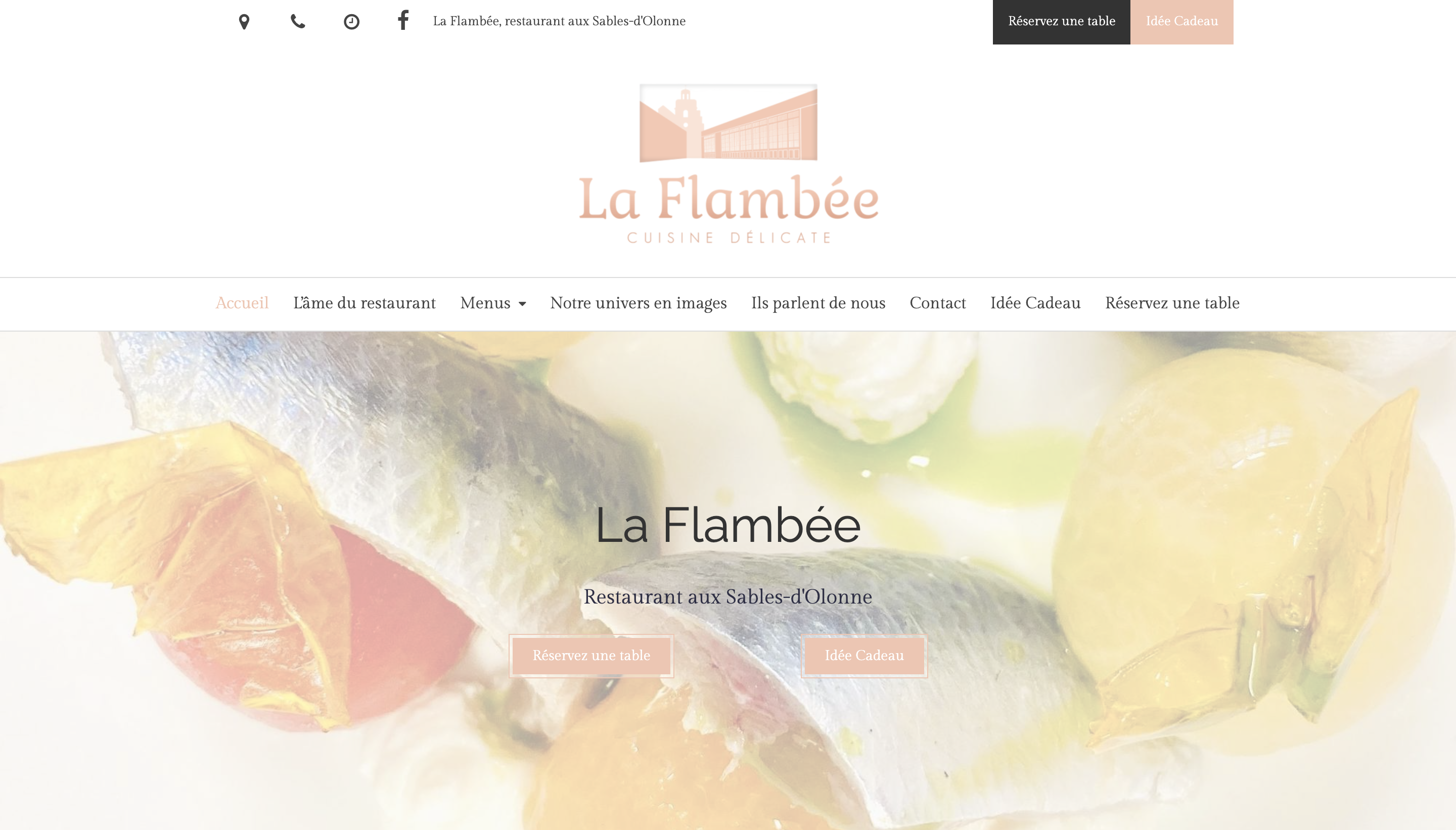This screenshot has width=1456, height=830.
Task: Click pink Idée Cadeau top button
Action: (x=1182, y=22)
